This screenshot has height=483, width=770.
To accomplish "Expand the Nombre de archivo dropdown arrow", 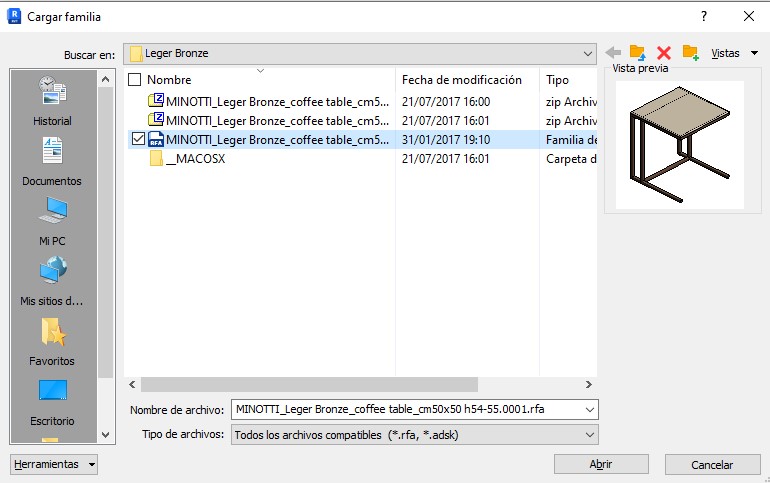I will click(x=588, y=409).
